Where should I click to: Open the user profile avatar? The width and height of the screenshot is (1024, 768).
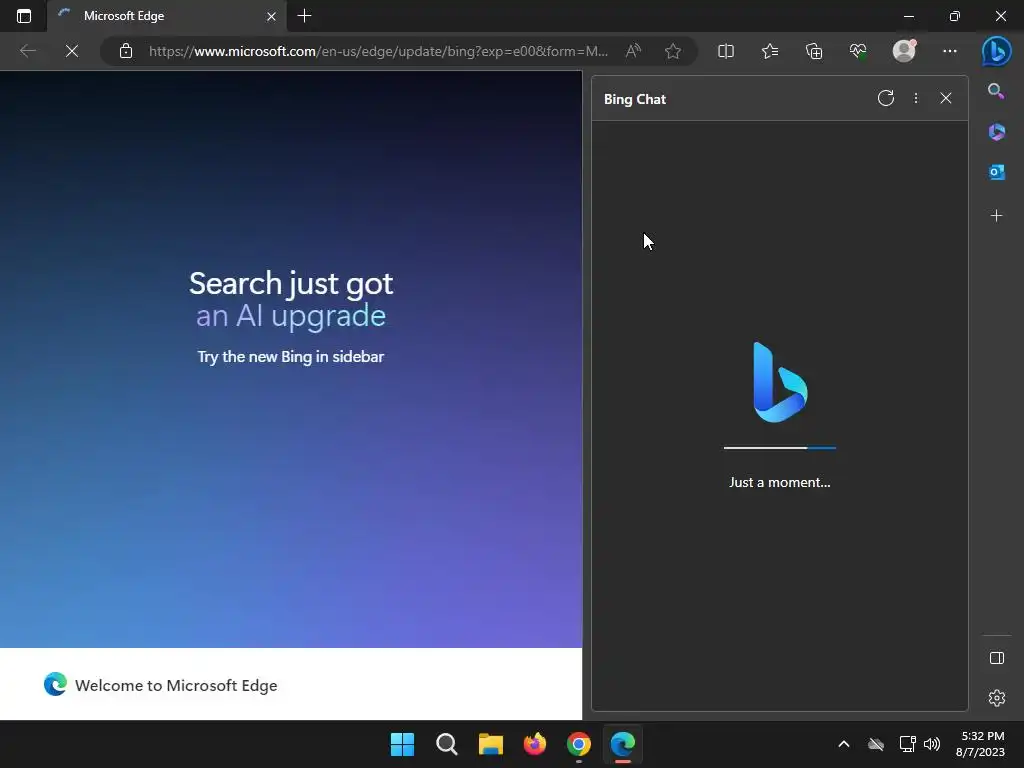[x=904, y=51]
